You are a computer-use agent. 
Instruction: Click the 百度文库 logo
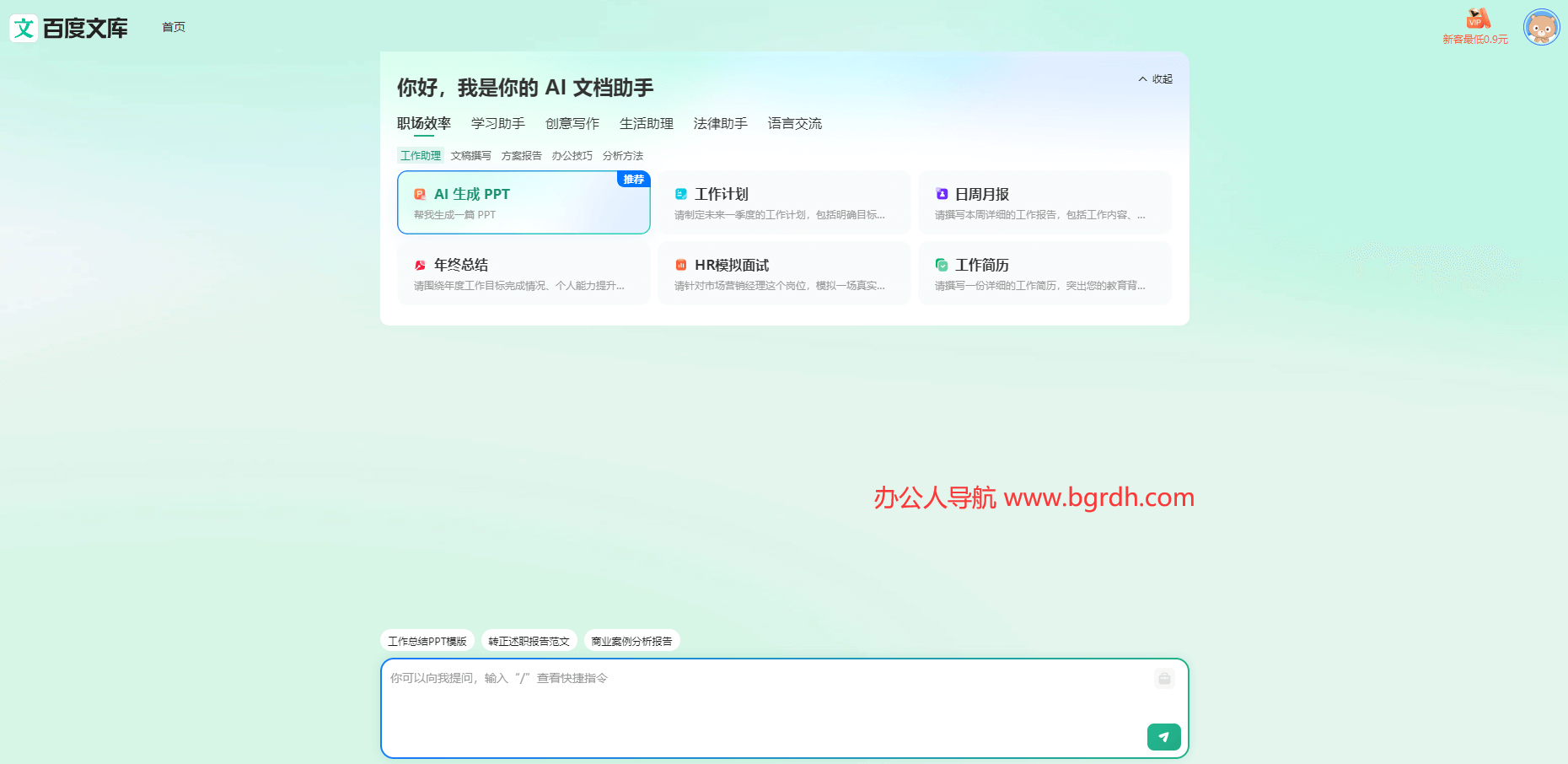[x=68, y=27]
